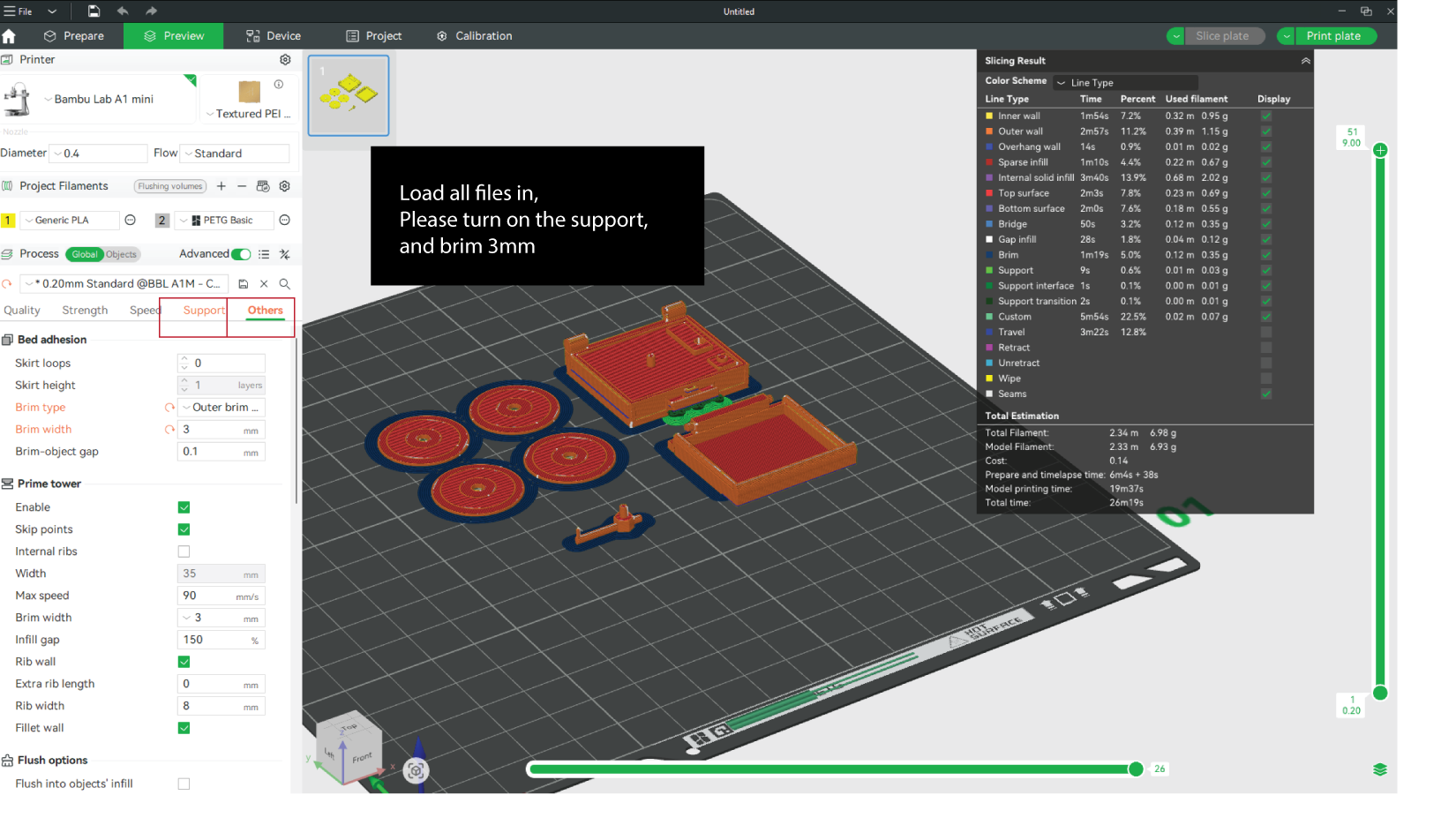Click the save file icon
The width and height of the screenshot is (1456, 825).
(94, 11)
